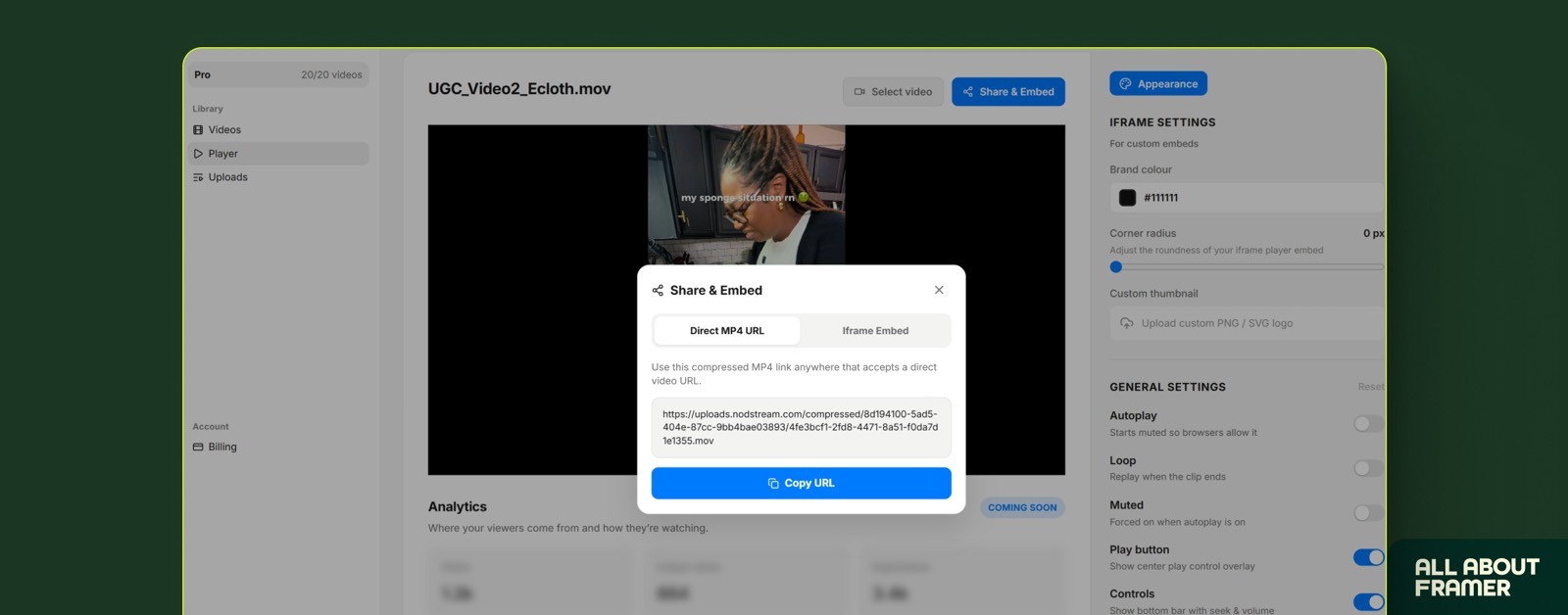Click the UGC_Video2_Ecloth.mov title
This screenshot has width=1568, height=615.
pyautogui.click(x=519, y=89)
